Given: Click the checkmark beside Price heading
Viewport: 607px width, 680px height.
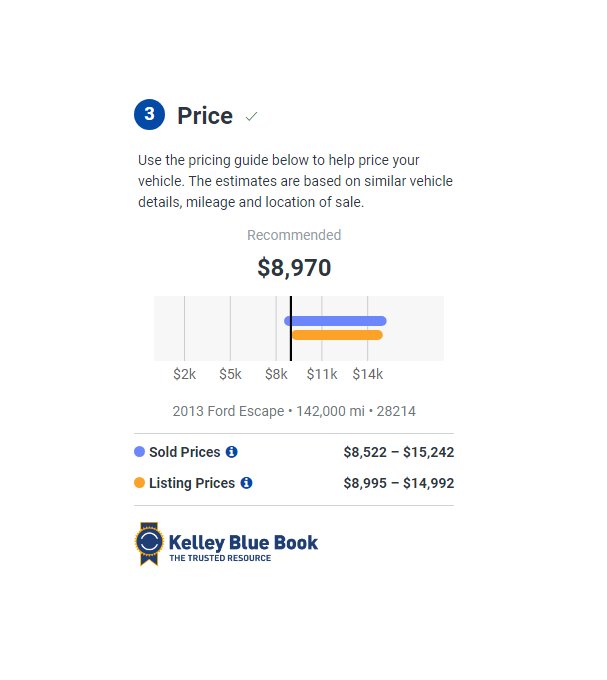Looking at the screenshot, I should [x=251, y=116].
